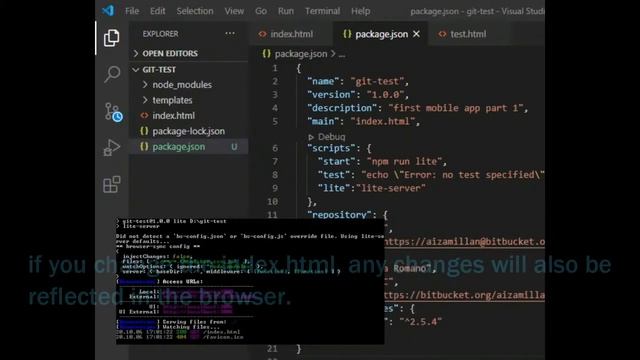Image resolution: width=640 pixels, height=360 pixels.
Task: Open the Go menu
Action: coord(261,11)
